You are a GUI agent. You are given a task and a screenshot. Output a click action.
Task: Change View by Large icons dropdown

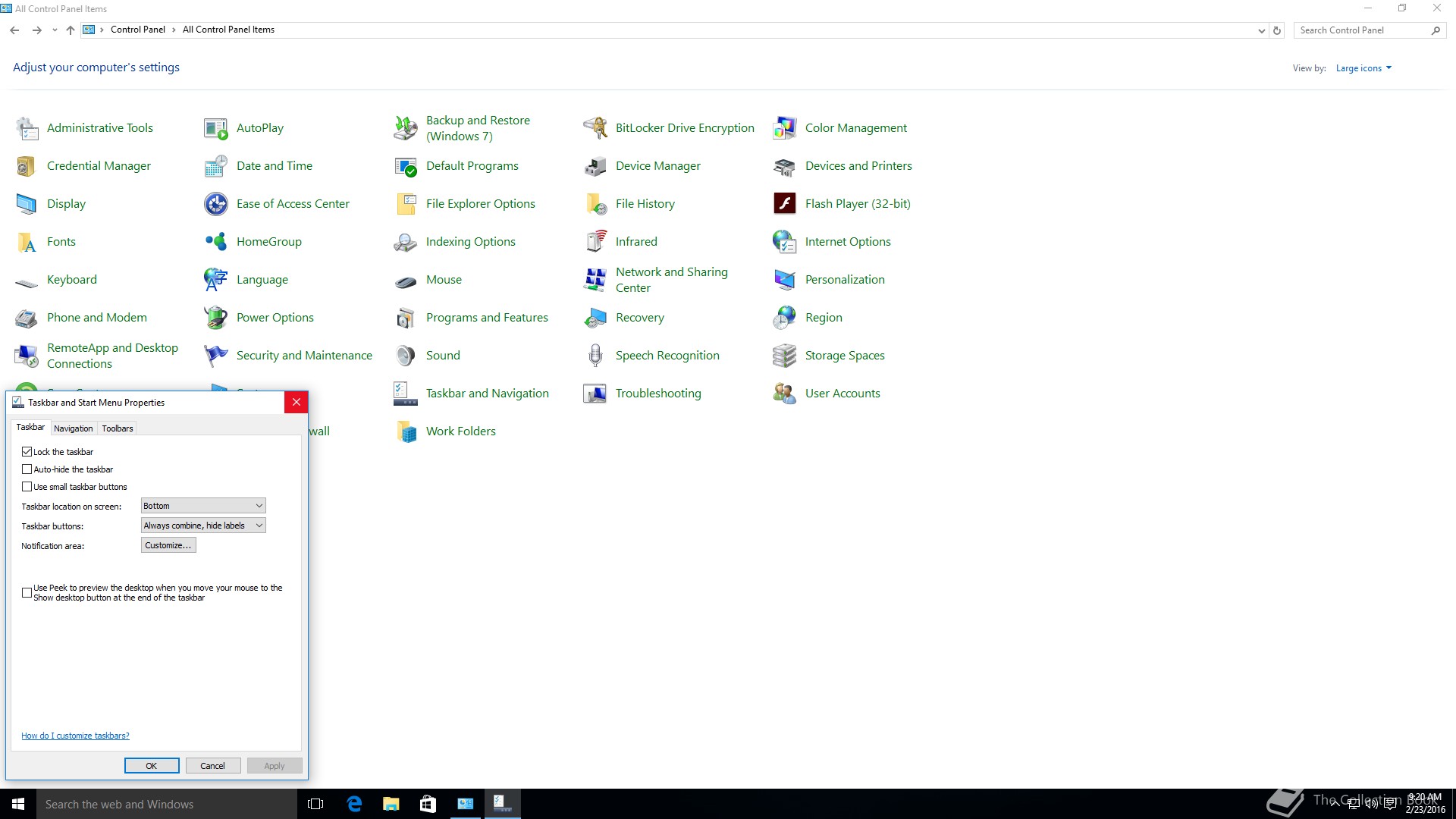[x=1363, y=68]
